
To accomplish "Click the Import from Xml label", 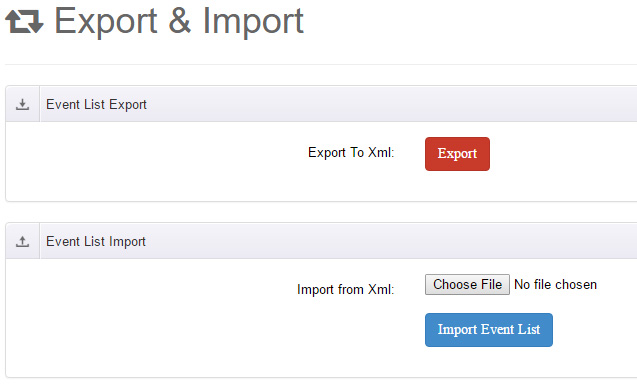I will tap(346, 290).
